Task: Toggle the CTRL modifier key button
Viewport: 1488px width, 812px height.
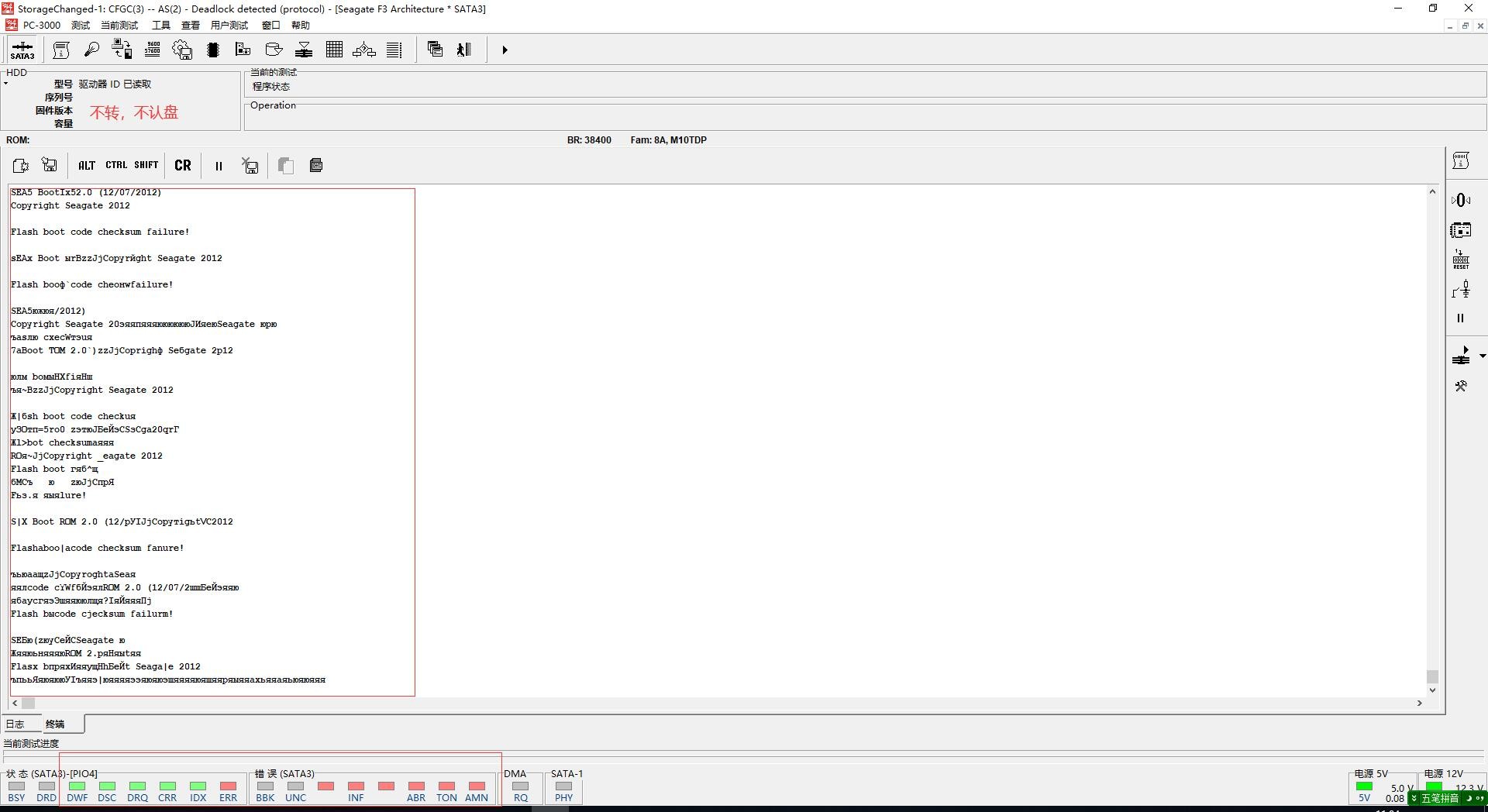Action: point(116,165)
